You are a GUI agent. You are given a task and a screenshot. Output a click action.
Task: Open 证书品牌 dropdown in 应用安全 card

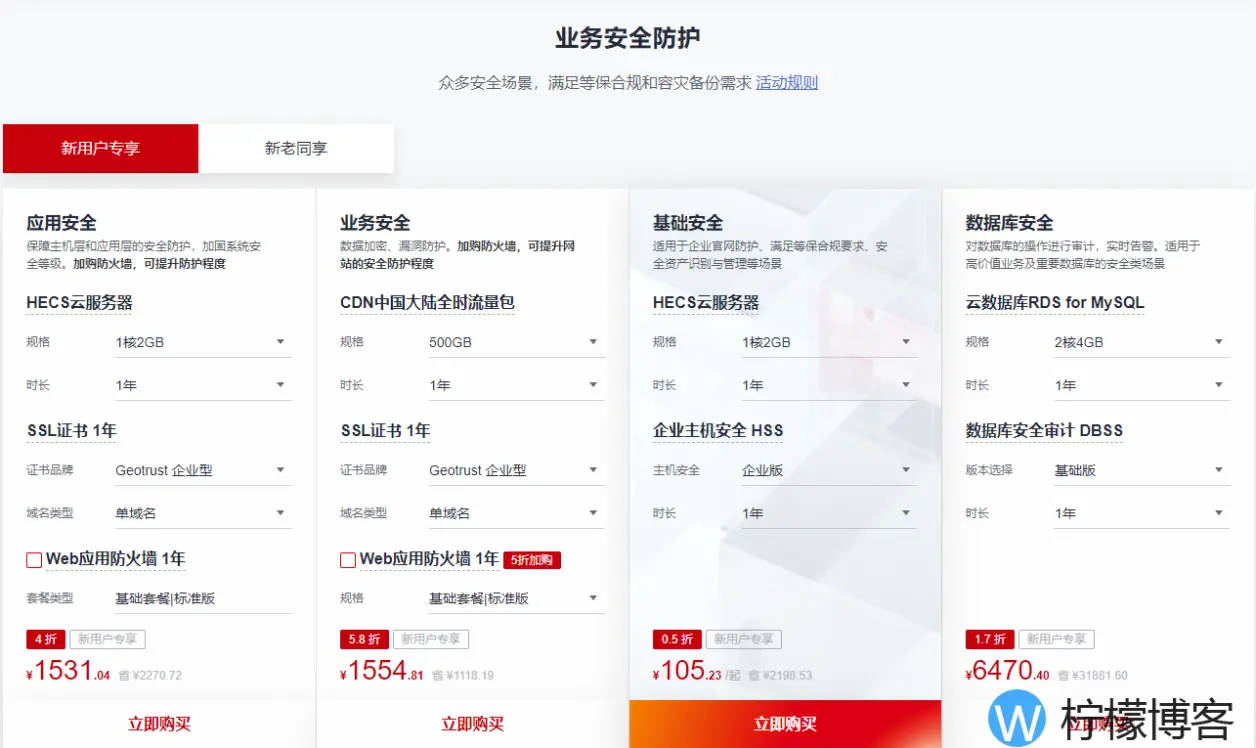203,470
